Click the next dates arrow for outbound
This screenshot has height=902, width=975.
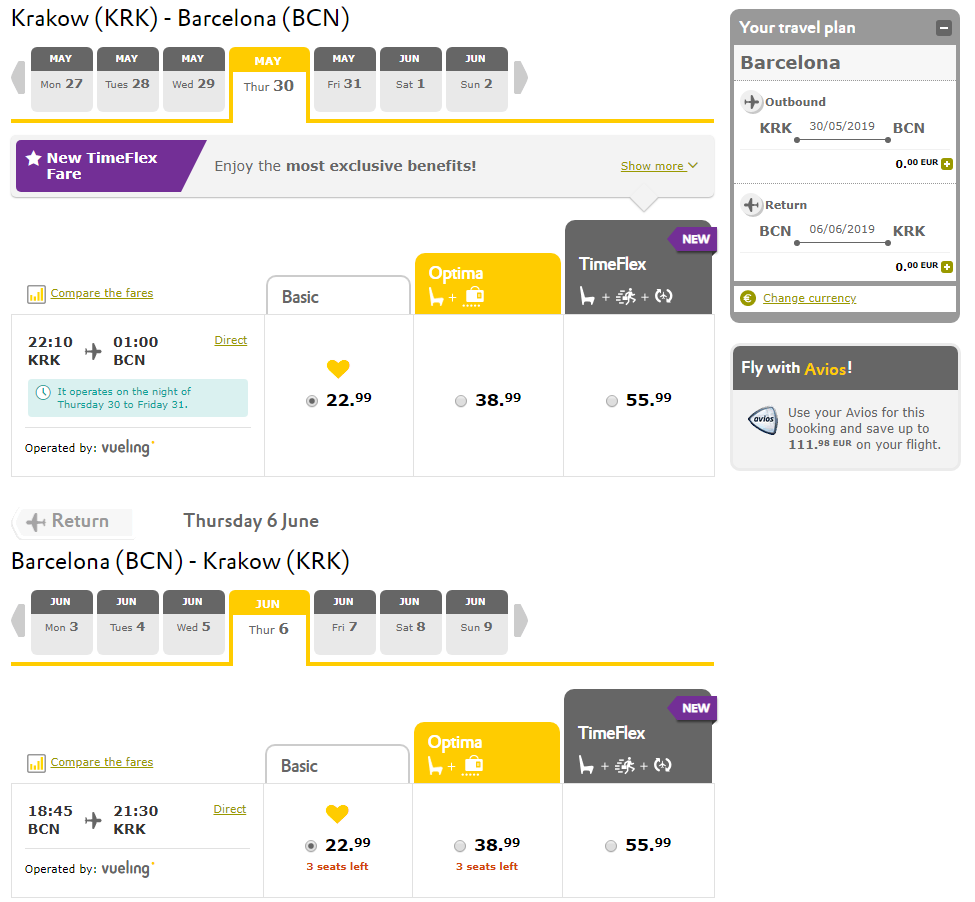tap(521, 78)
